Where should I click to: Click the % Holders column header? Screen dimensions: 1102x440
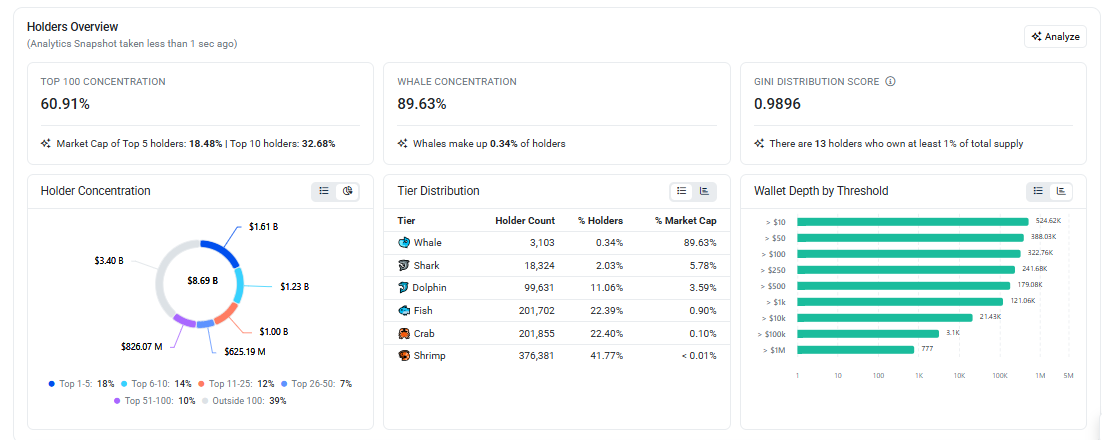click(600, 221)
